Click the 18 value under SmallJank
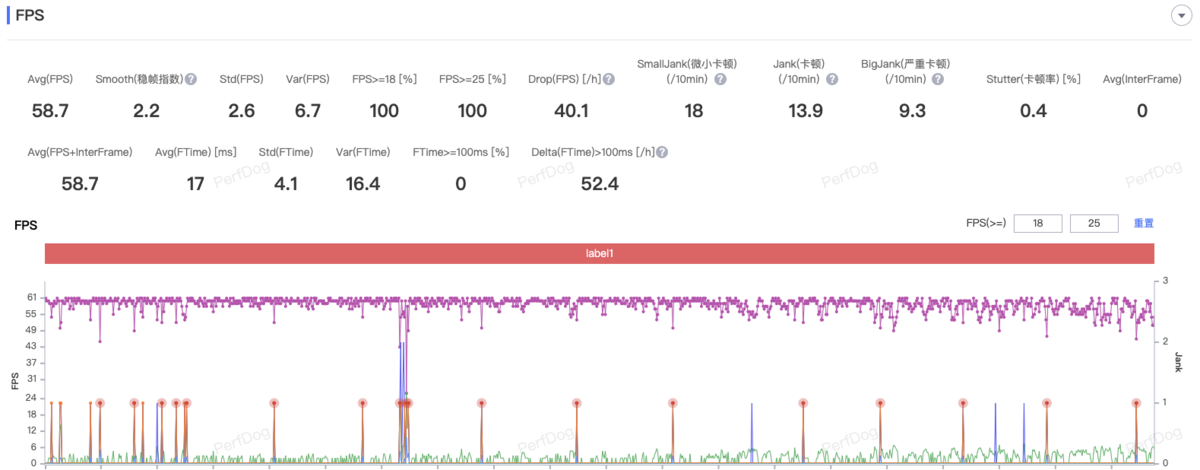The height and width of the screenshot is (470, 1200). point(694,111)
